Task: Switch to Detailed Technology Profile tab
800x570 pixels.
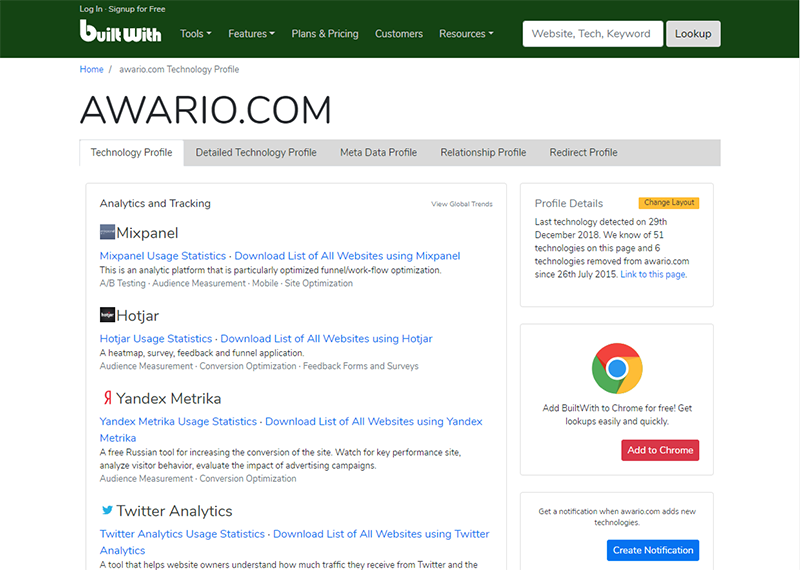Action: [256, 153]
